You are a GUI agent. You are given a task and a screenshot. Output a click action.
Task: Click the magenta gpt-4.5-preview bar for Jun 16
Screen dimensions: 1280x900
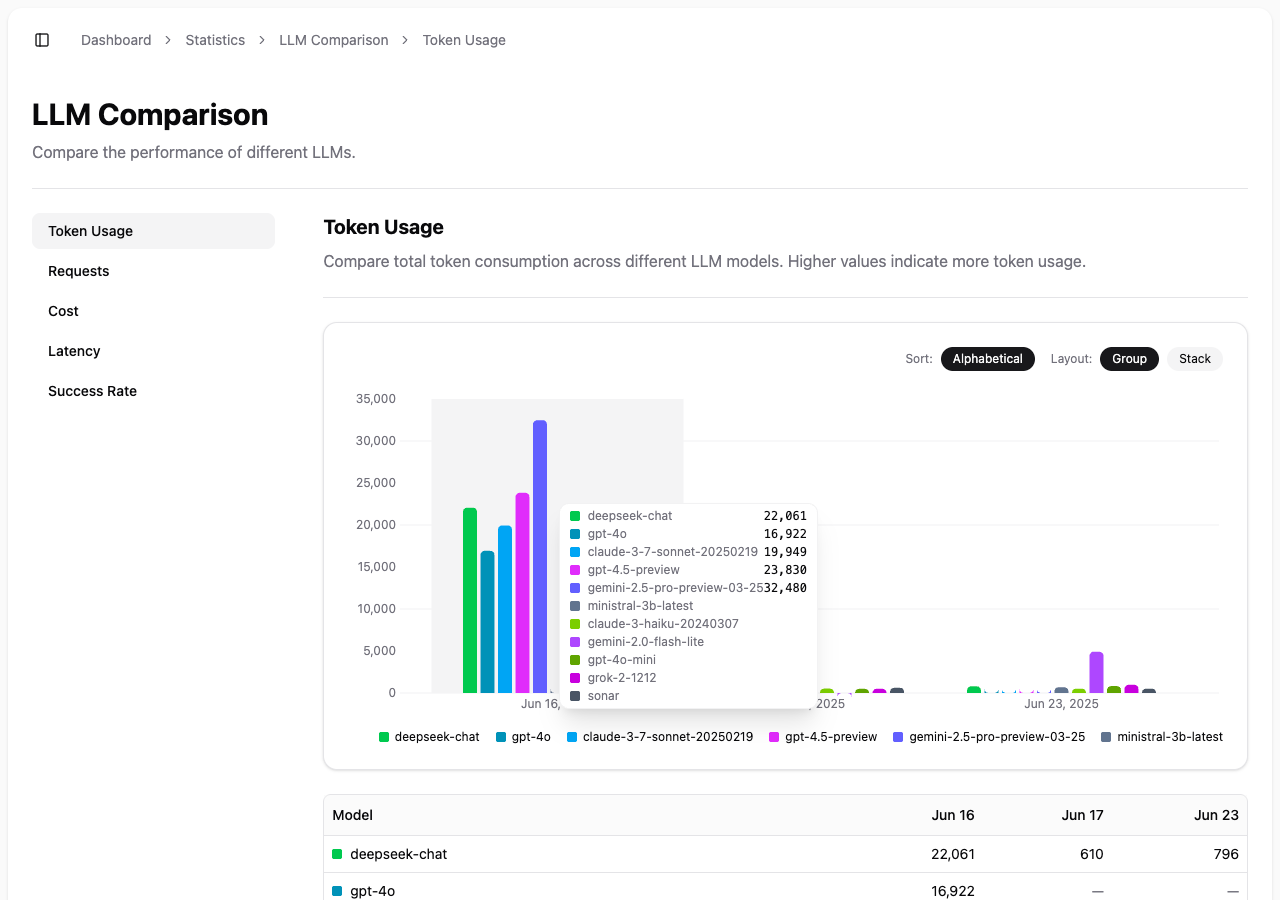[522, 593]
